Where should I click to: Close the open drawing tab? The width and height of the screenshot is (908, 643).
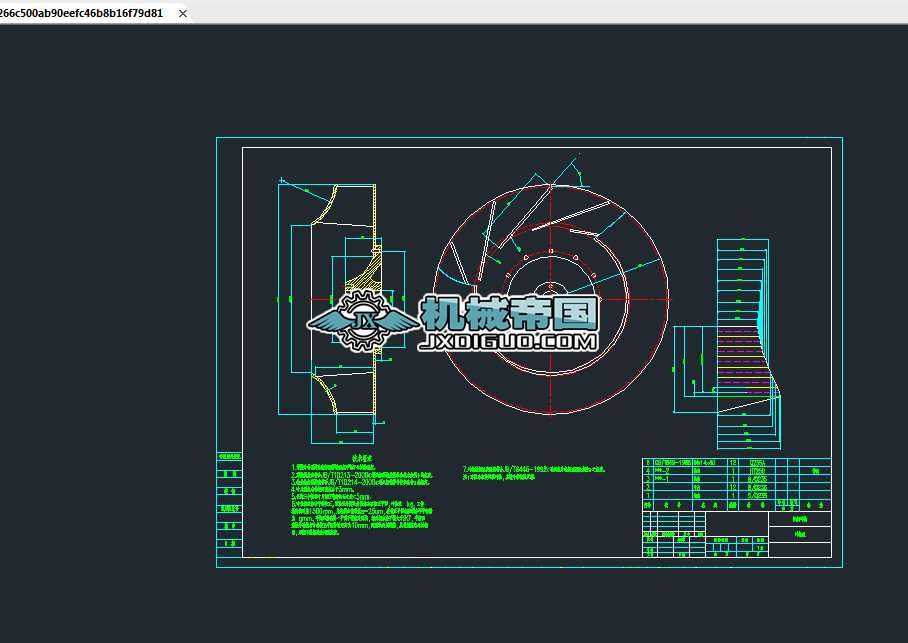tap(181, 13)
